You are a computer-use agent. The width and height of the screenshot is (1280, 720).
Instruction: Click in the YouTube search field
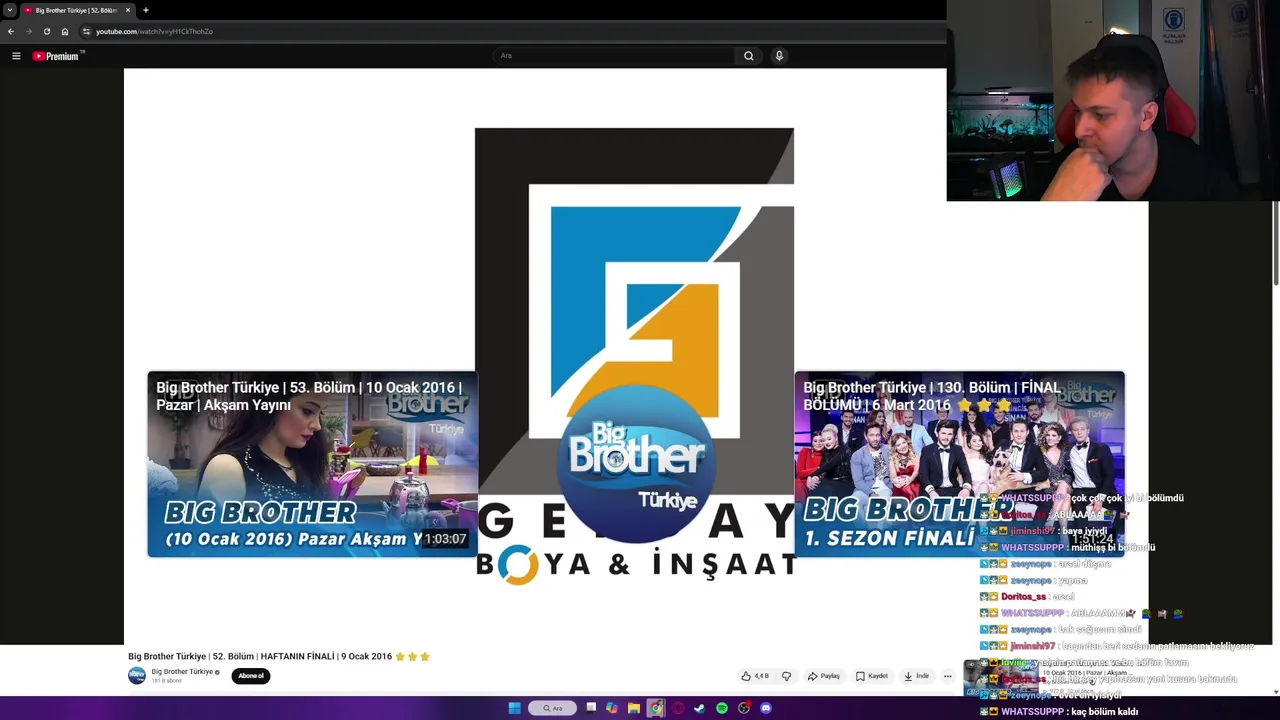[615, 56]
